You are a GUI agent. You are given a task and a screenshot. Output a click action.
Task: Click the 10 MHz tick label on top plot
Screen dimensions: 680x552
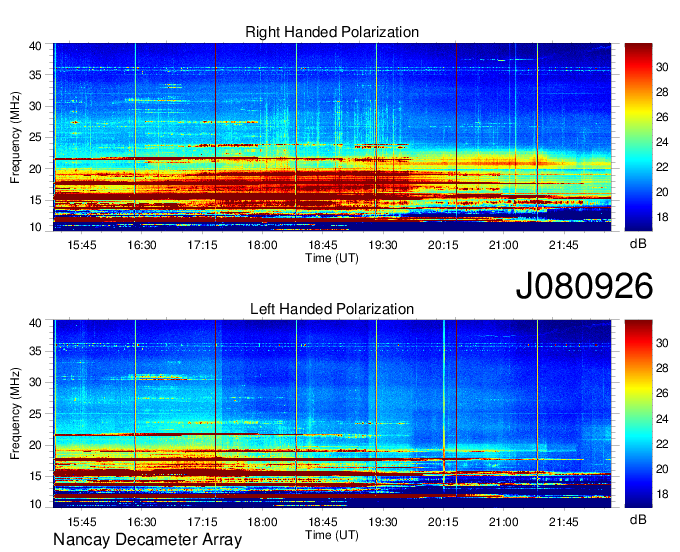tap(35, 227)
